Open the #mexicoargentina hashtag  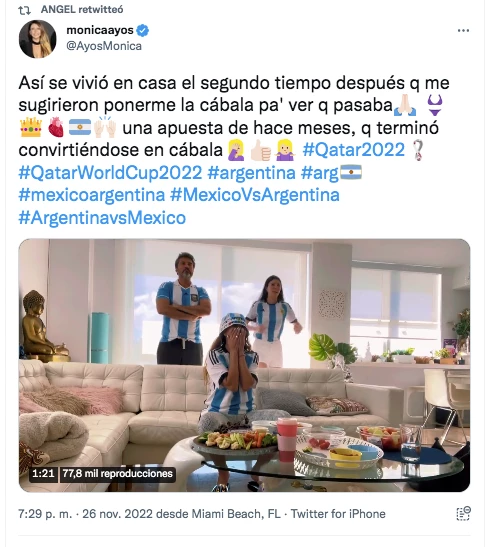[x=92, y=195]
